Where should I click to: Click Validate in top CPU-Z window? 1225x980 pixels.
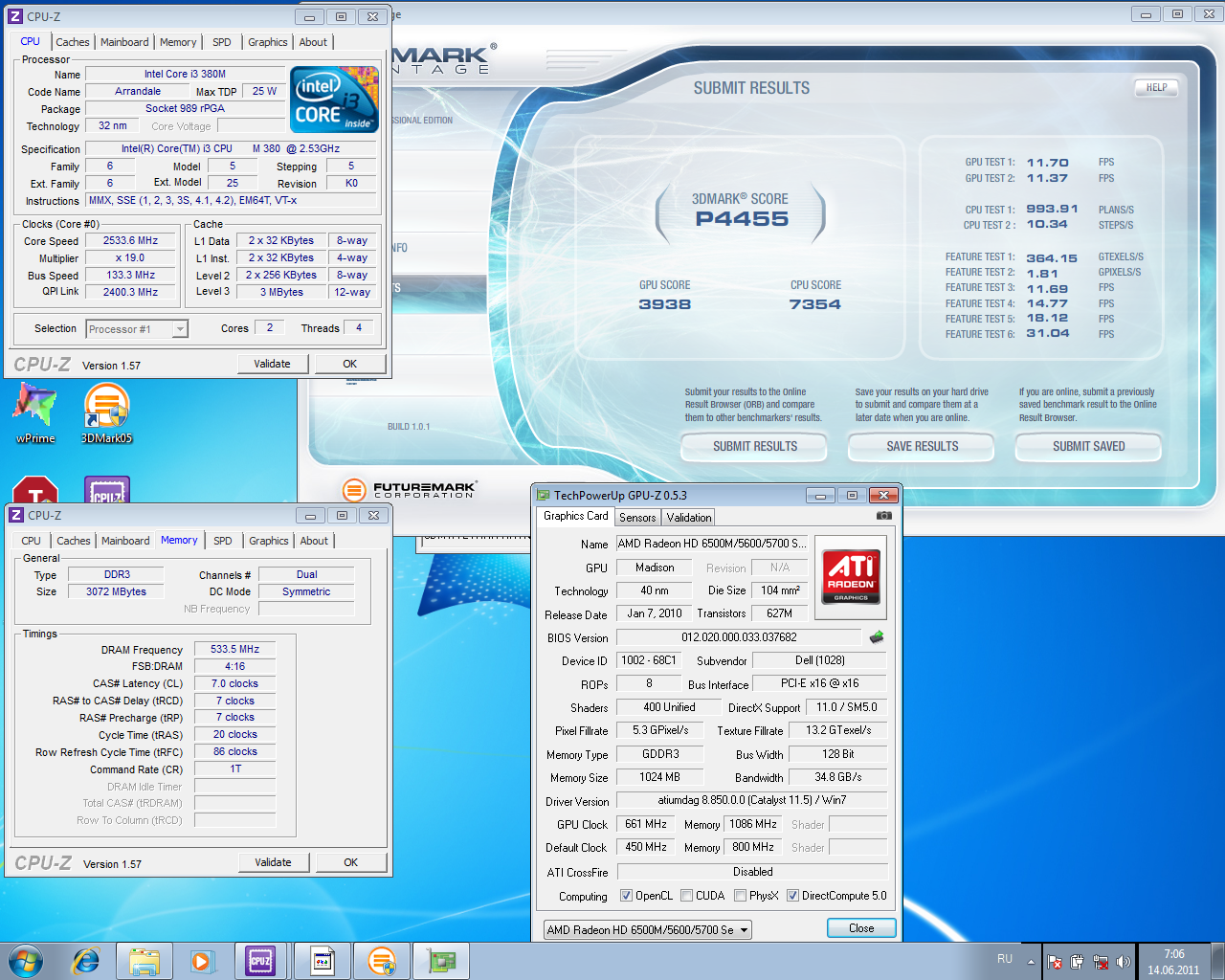click(273, 364)
